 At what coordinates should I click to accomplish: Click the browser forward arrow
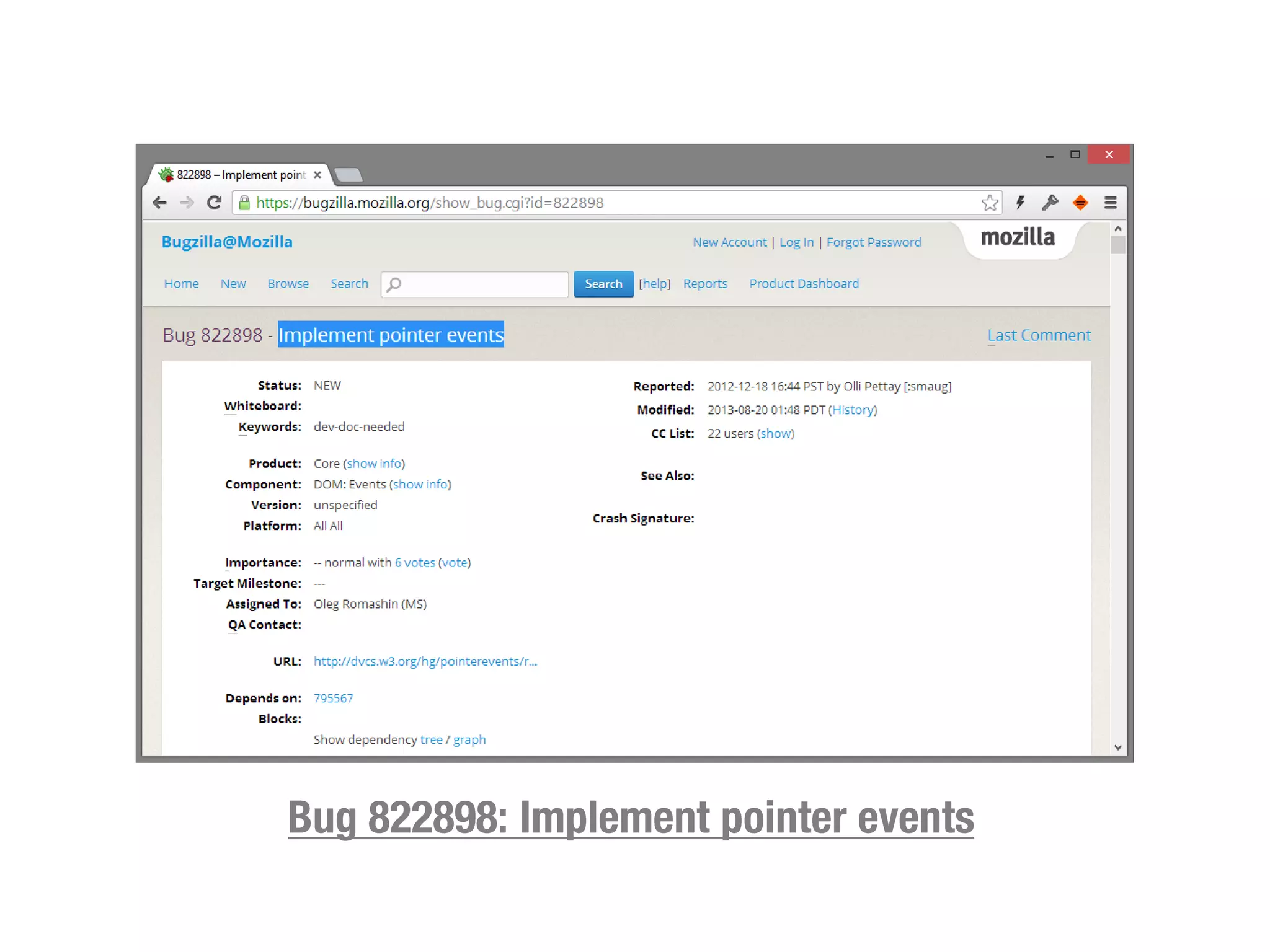pyautogui.click(x=187, y=203)
